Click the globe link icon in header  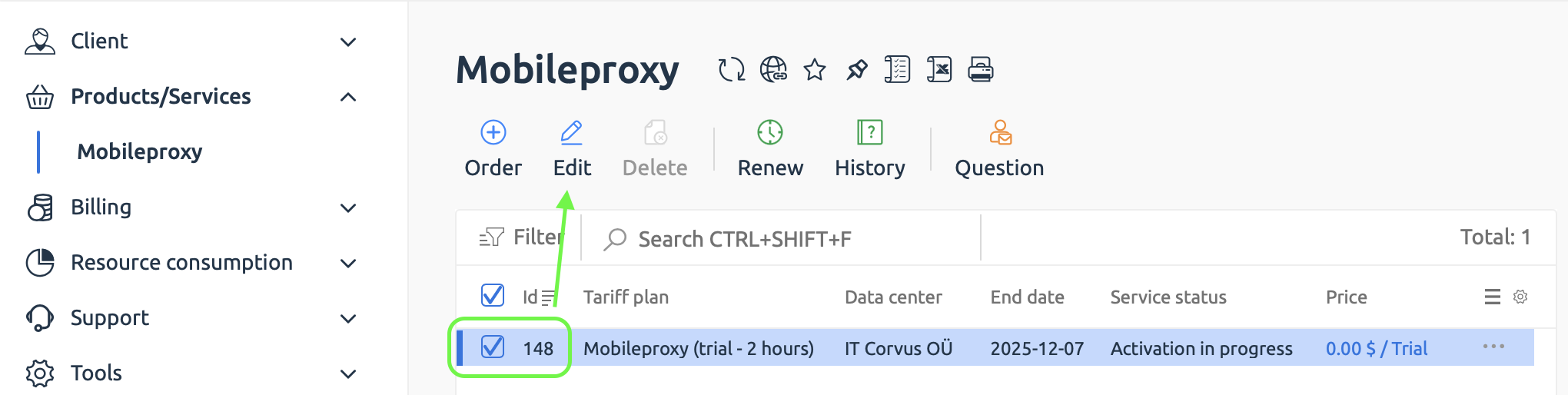pos(773,70)
